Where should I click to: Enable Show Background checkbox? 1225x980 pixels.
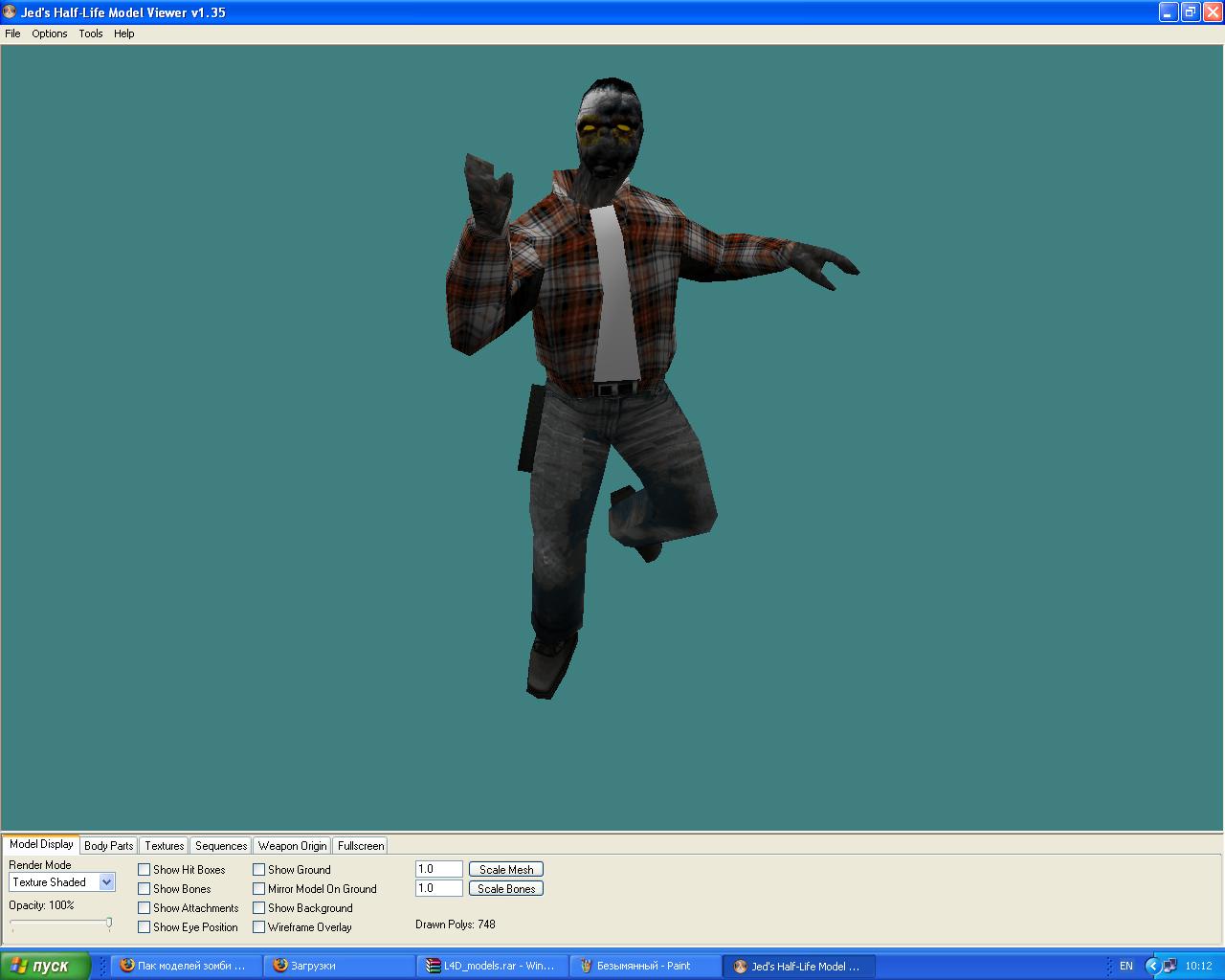259,908
